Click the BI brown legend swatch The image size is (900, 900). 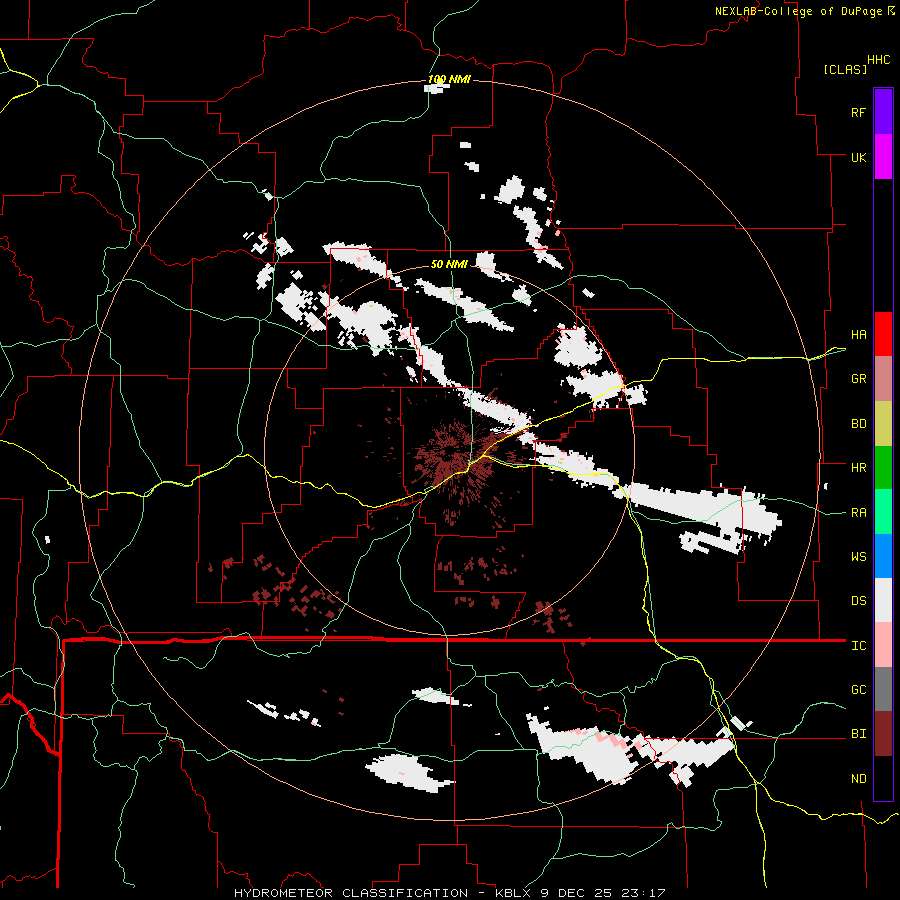click(x=883, y=734)
